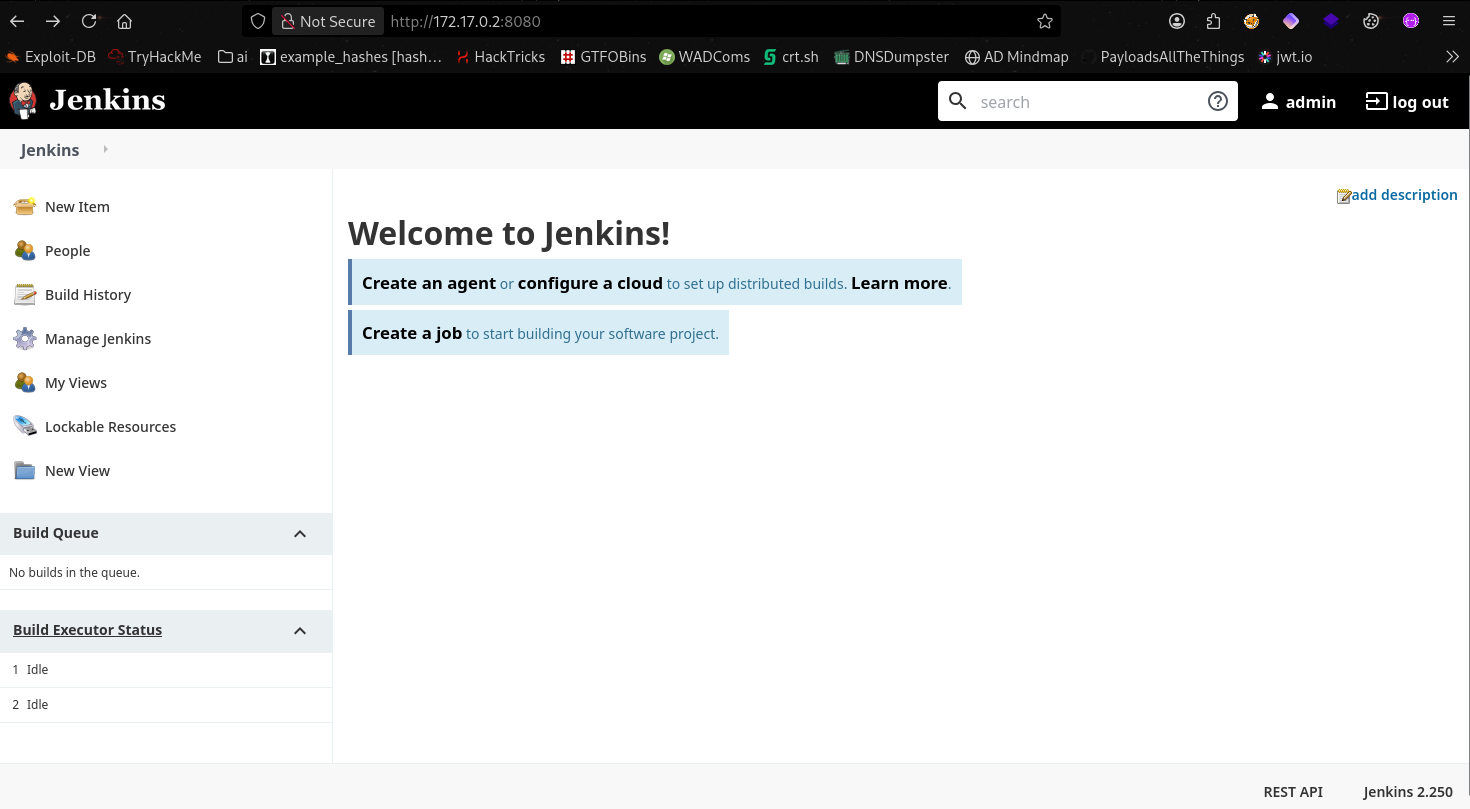Screen dimensions: 1470x809
Task: Open example_hashes bookmark
Action: [x=351, y=57]
